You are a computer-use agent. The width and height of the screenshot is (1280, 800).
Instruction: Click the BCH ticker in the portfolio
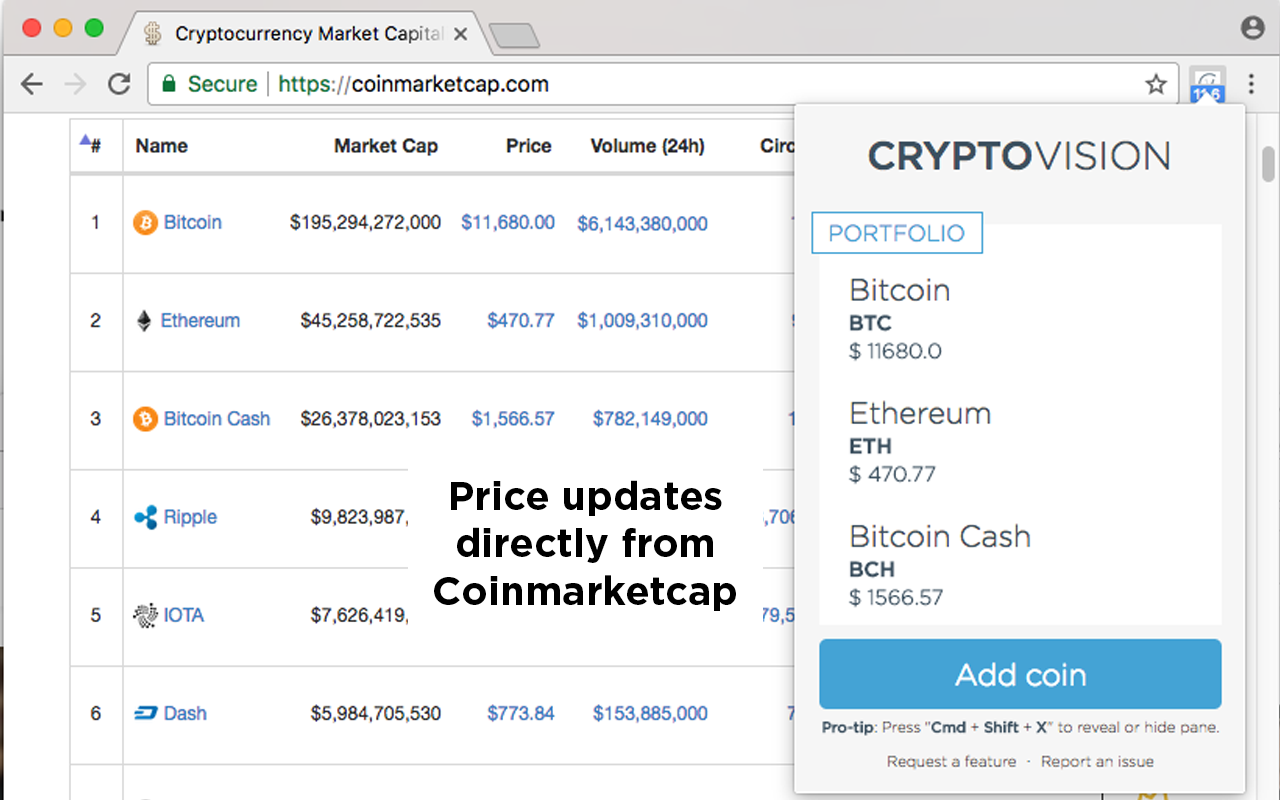click(871, 569)
